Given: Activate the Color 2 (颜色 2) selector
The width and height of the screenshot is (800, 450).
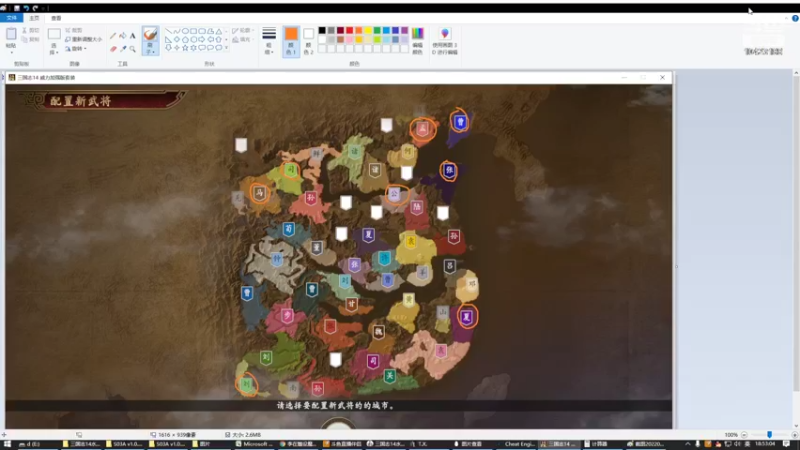Looking at the screenshot, I should [308, 41].
